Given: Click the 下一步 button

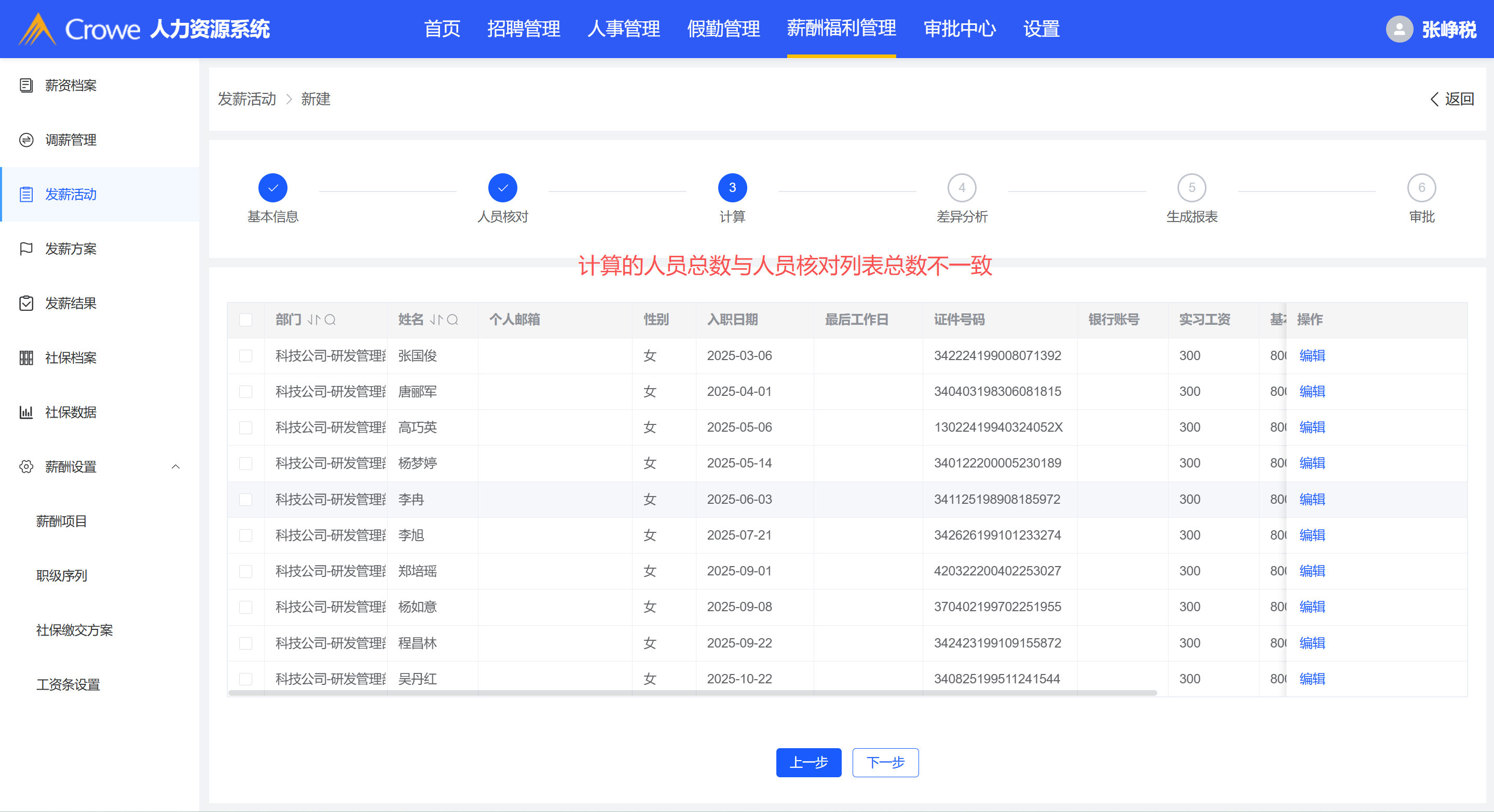Looking at the screenshot, I should tap(885, 762).
